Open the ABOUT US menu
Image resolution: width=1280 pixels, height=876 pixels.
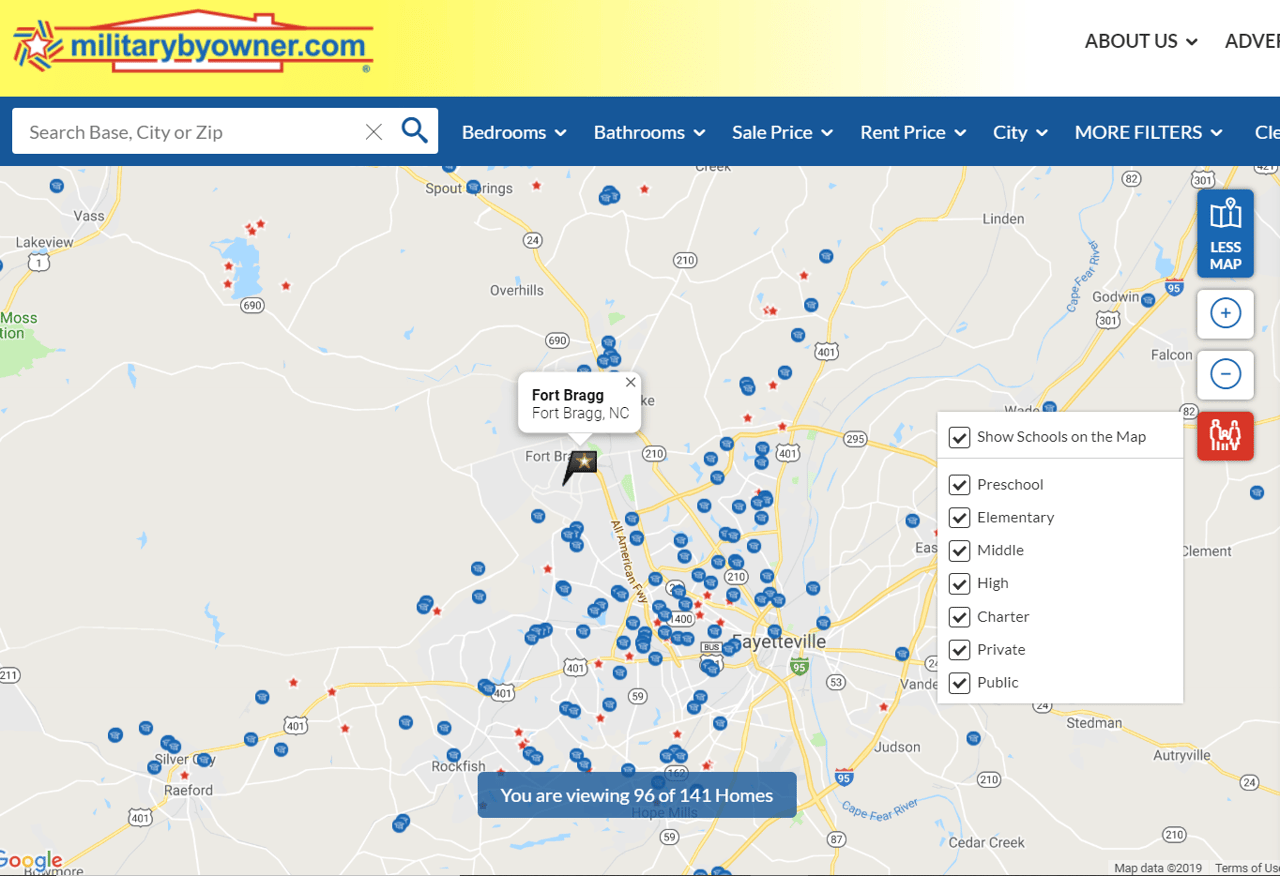coord(1141,41)
